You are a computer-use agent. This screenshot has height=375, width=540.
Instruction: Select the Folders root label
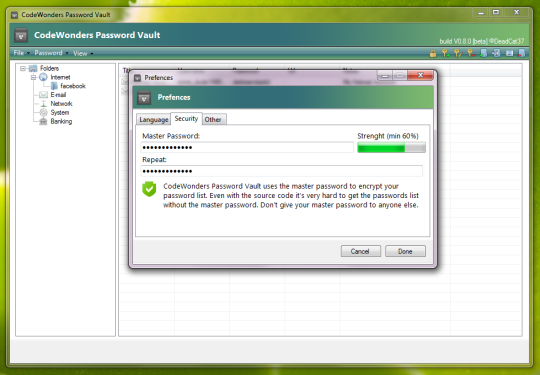(49, 68)
